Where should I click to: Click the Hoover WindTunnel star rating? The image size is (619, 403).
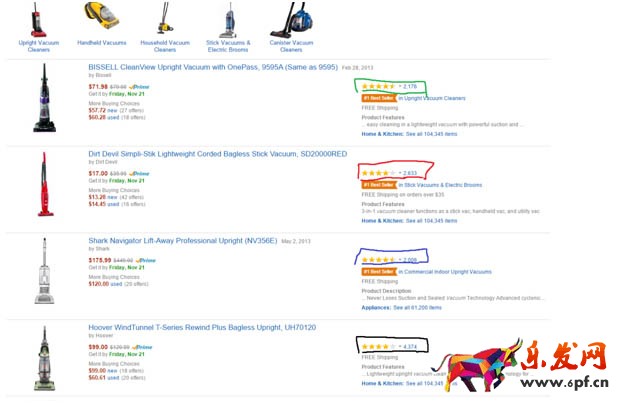pyautogui.click(x=377, y=346)
